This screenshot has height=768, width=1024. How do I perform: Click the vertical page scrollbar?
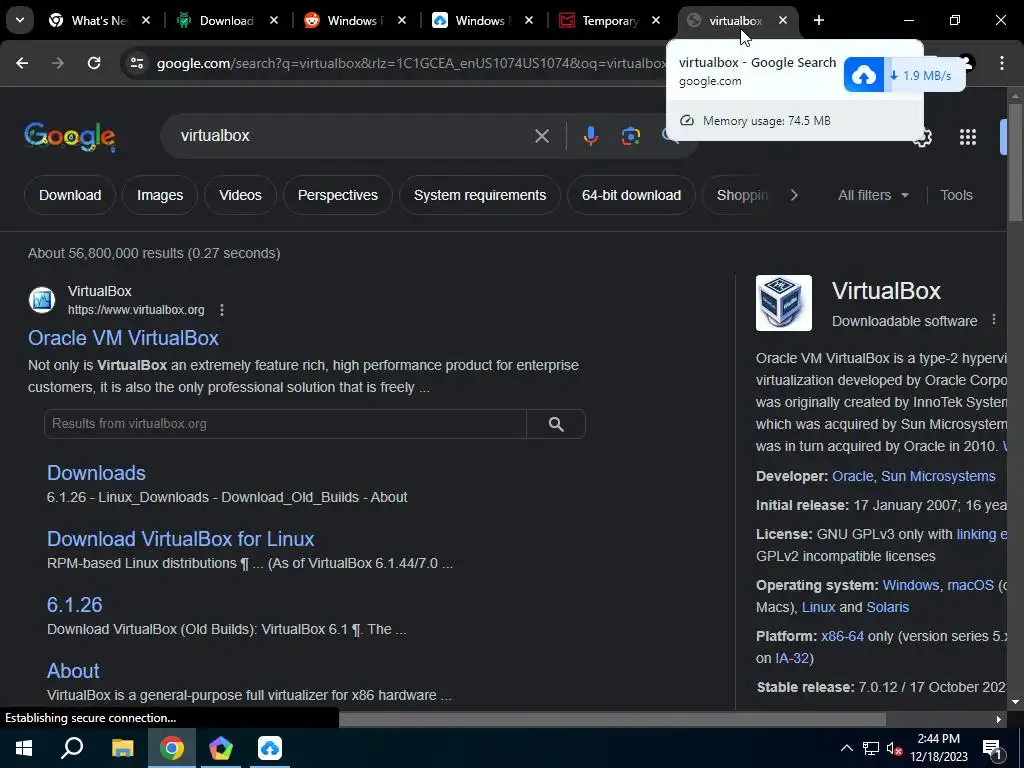[1015, 163]
